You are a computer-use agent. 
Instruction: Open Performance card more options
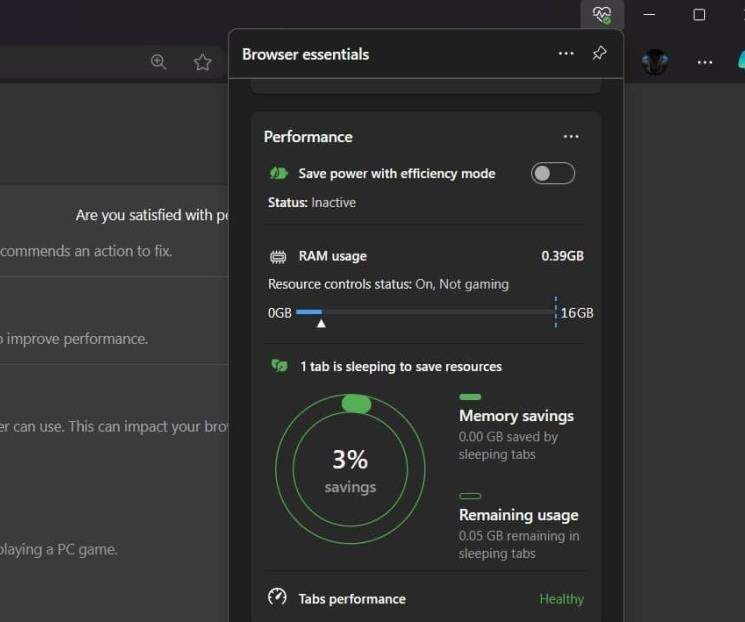tap(571, 137)
